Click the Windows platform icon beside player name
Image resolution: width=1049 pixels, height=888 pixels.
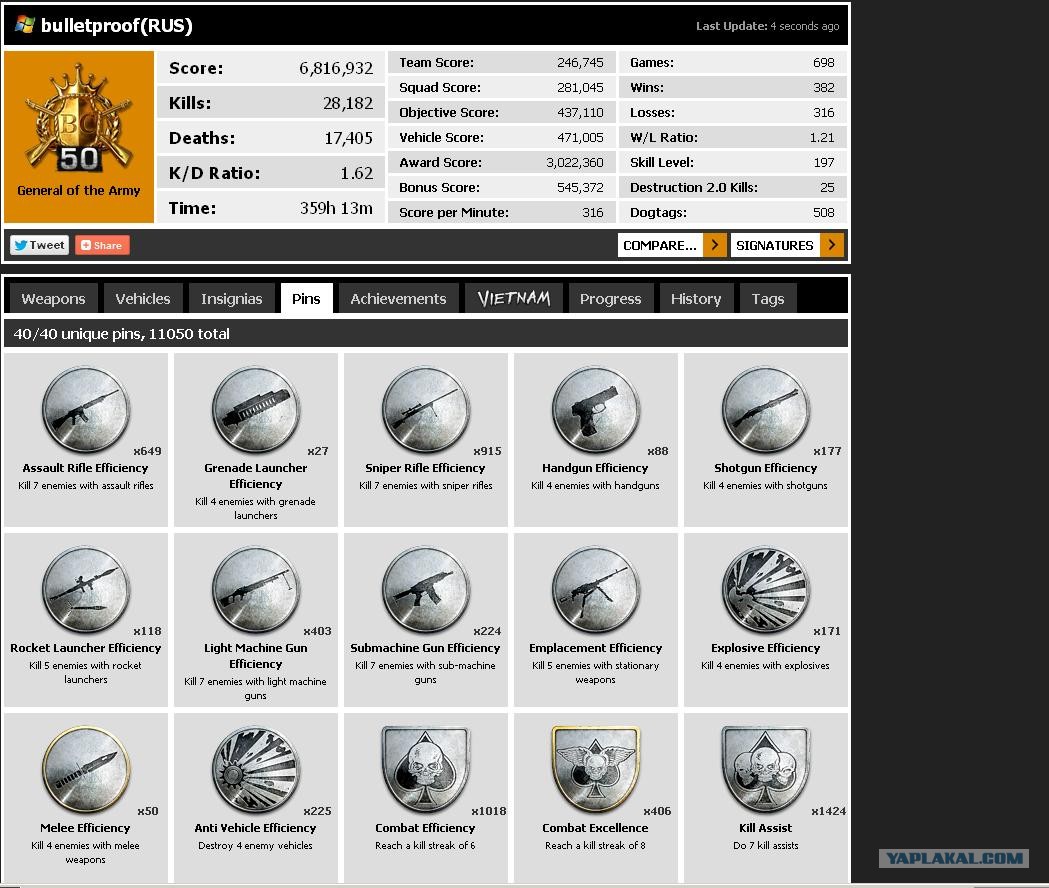25,25
